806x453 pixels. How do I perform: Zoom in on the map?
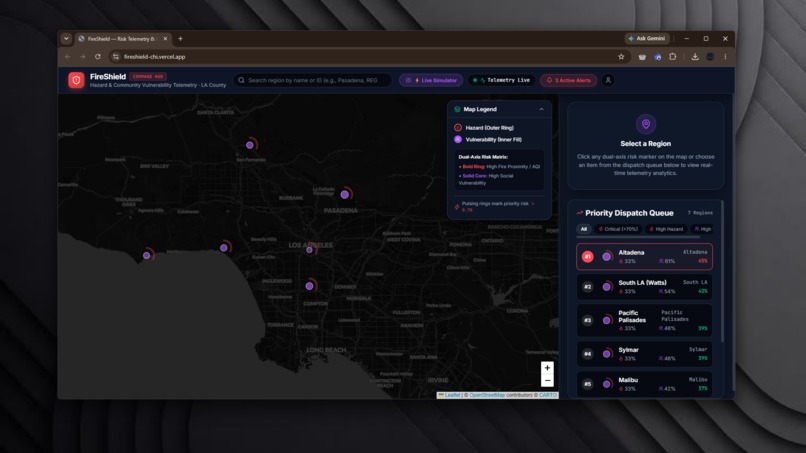(547, 368)
